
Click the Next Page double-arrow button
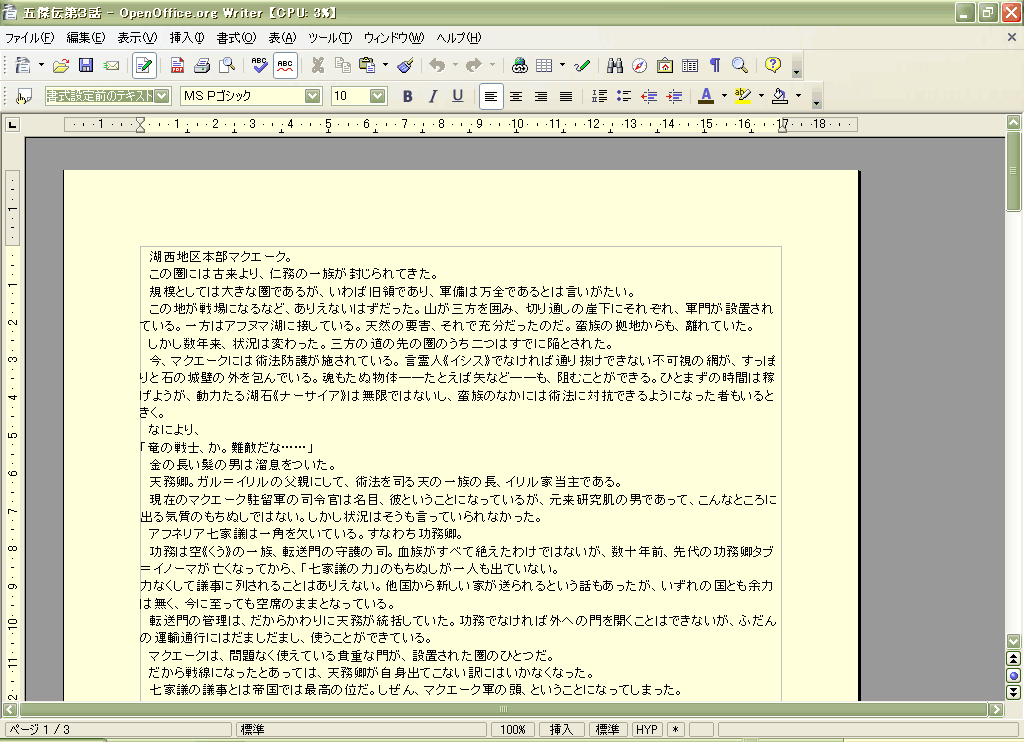pyautogui.click(x=1014, y=692)
